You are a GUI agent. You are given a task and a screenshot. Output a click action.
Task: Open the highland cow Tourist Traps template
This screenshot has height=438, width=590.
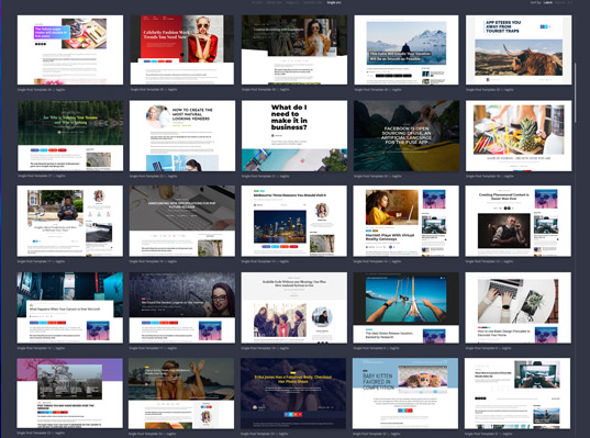519,50
